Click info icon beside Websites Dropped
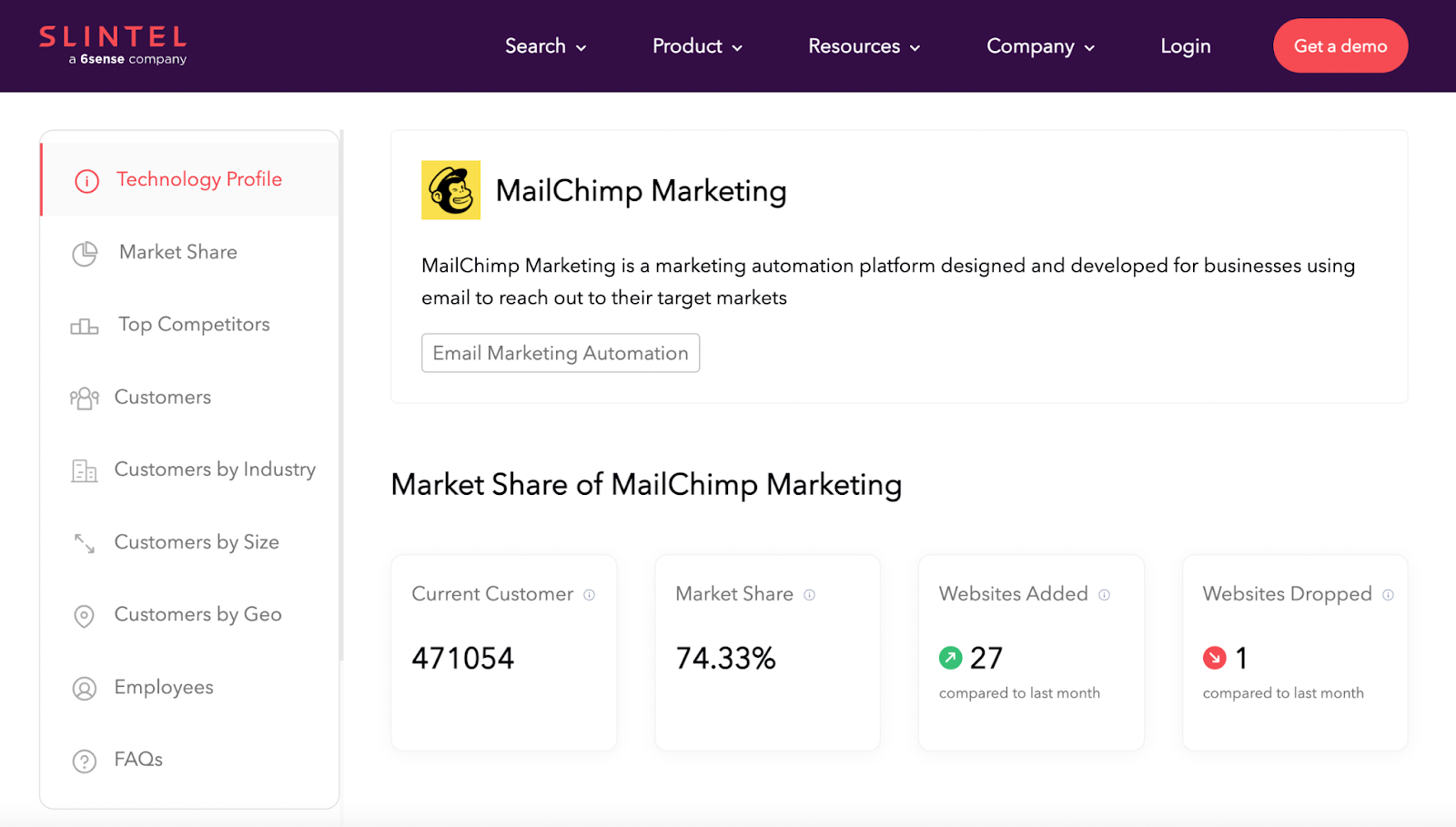Image resolution: width=1456 pixels, height=827 pixels. (x=1388, y=595)
